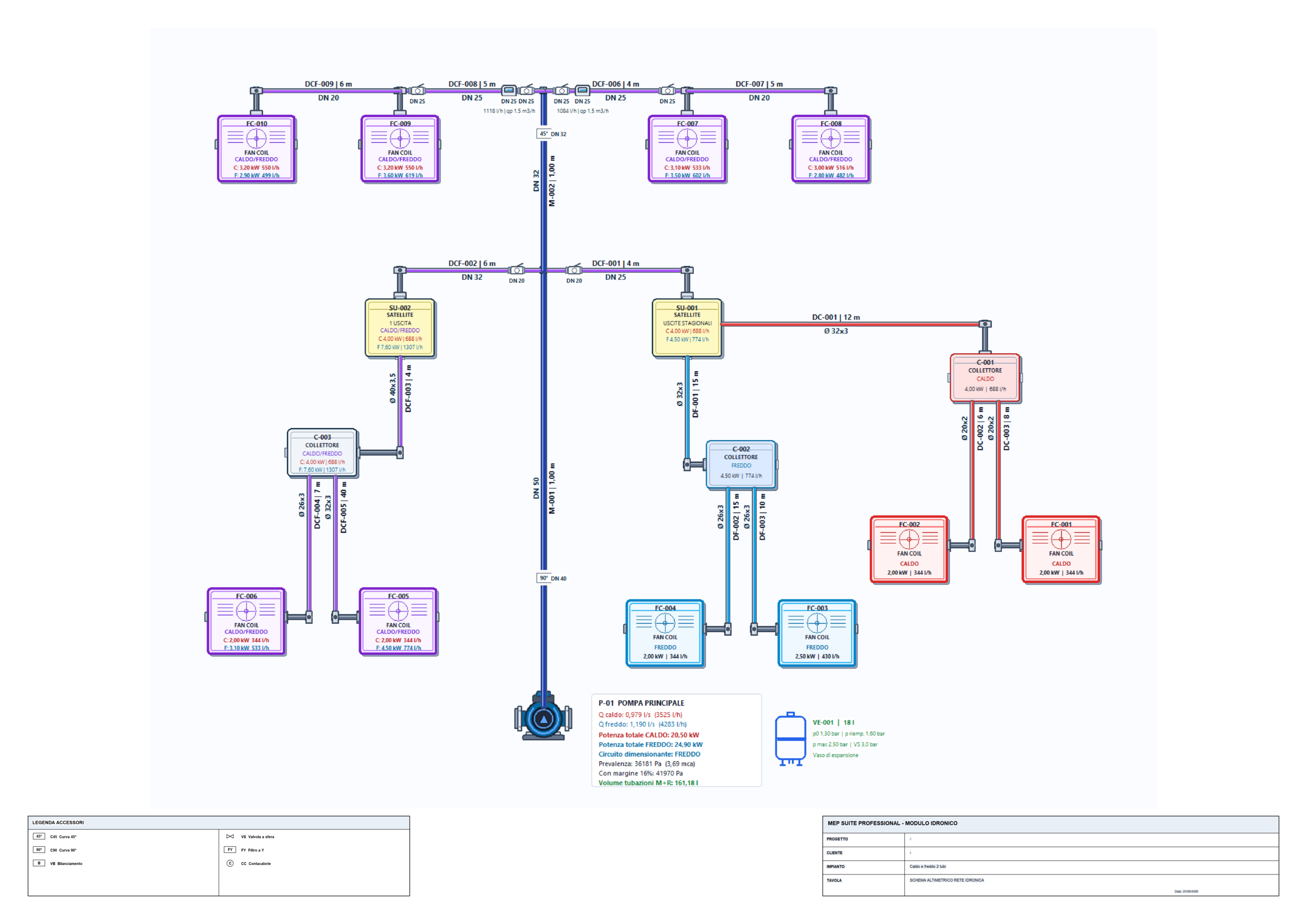
Task: Click the FC-001 caldo fan coil
Action: [1061, 549]
